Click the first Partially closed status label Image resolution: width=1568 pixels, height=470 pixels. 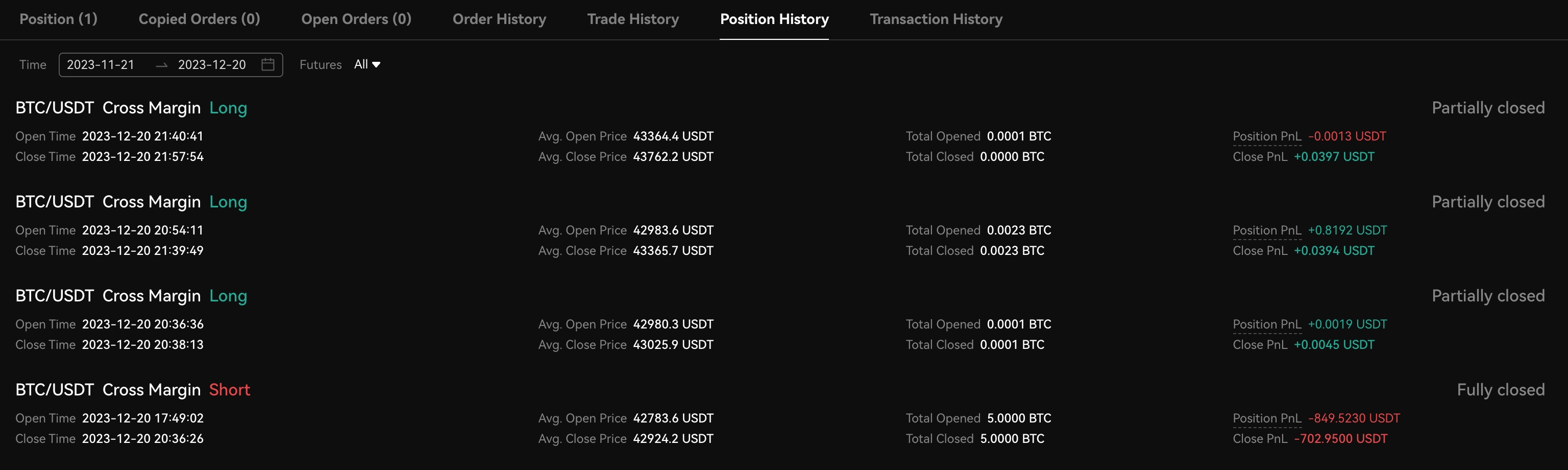(1488, 108)
